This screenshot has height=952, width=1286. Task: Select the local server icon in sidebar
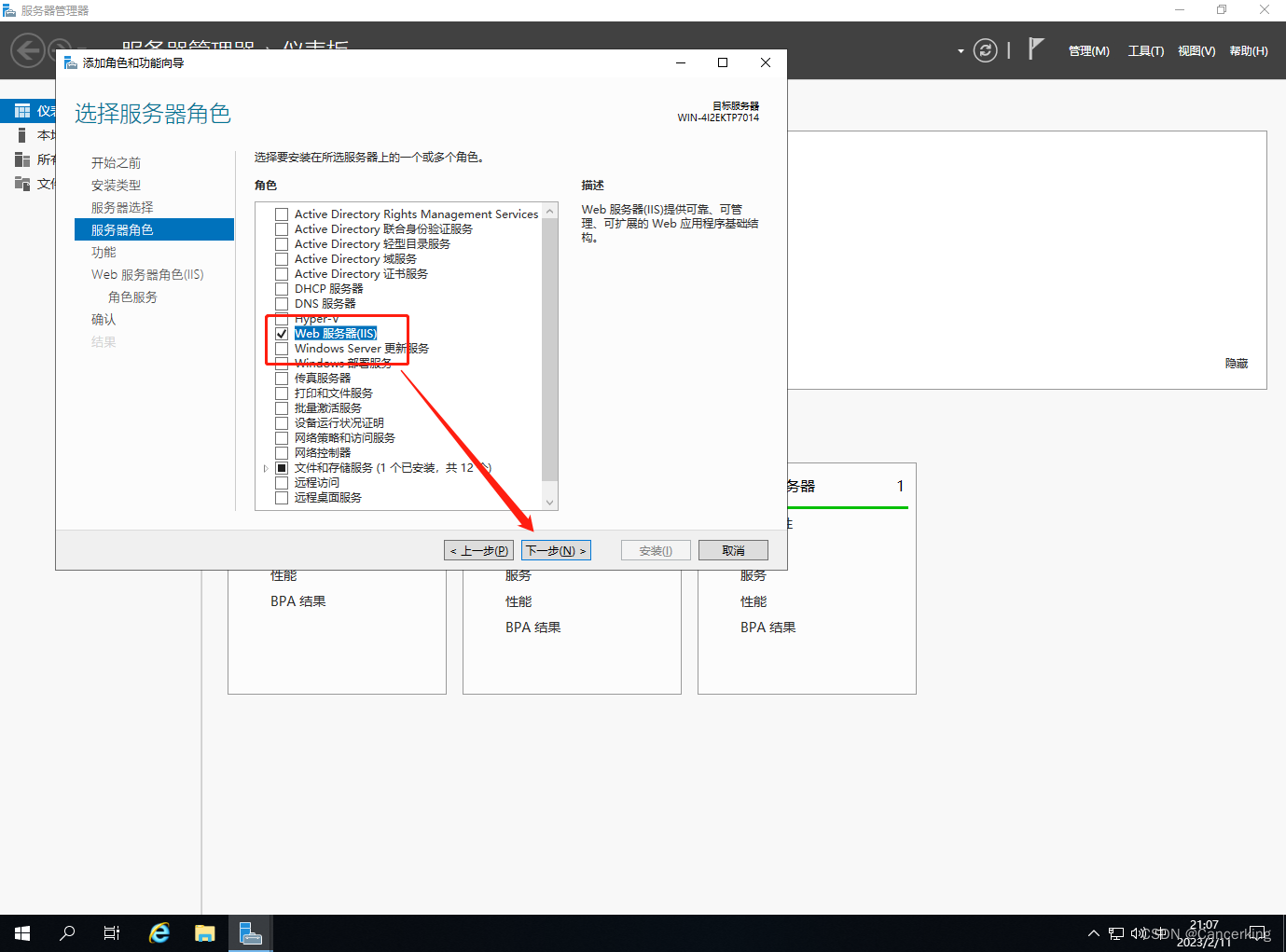click(x=22, y=135)
